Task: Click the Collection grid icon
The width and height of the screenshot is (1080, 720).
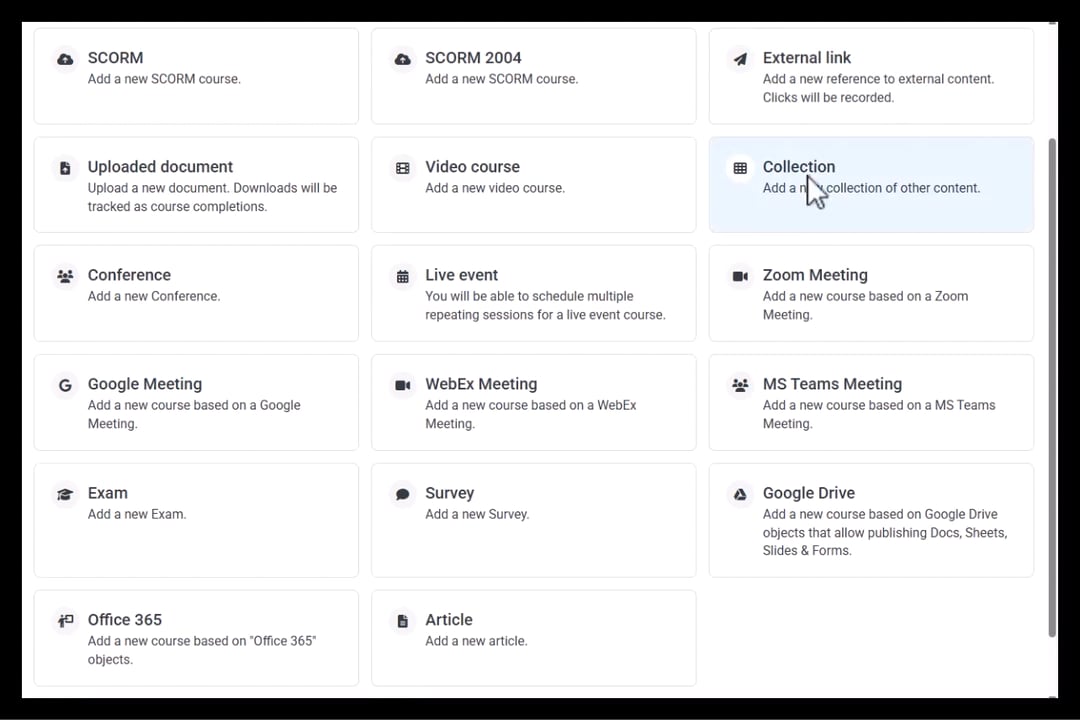Action: [x=740, y=168]
